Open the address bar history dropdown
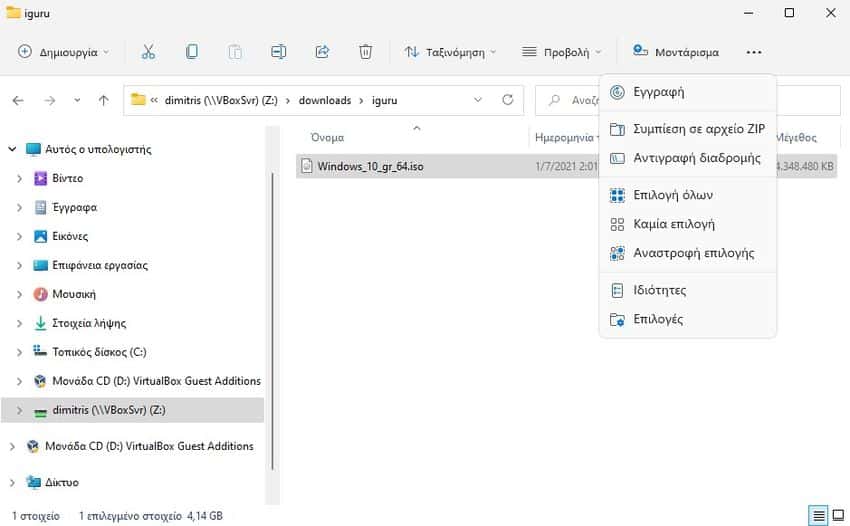Screen dimensions: 850x526 [478, 100]
